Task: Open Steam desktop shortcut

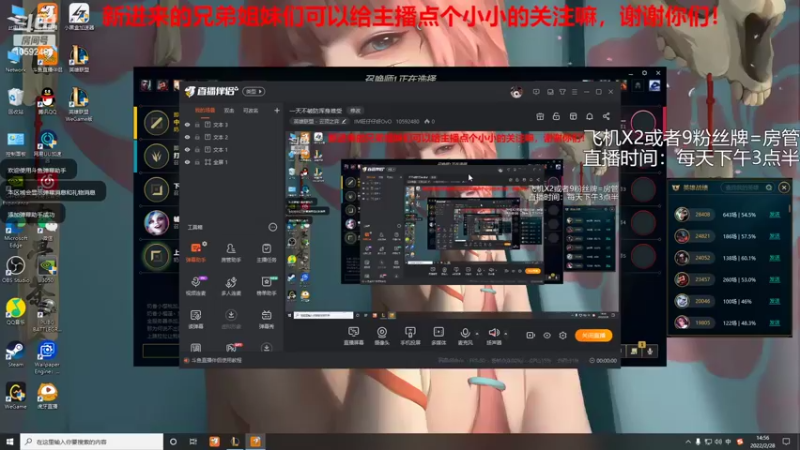Action: (15, 354)
